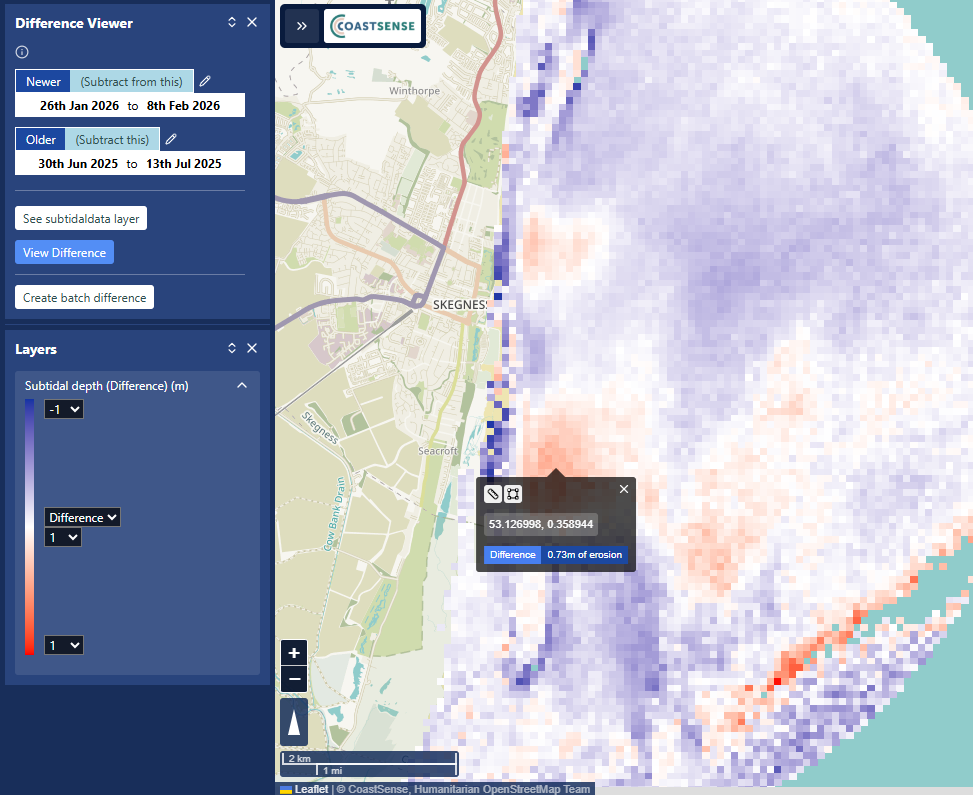
Task: Click the info icon in Difference Viewer
Action: tap(22, 52)
